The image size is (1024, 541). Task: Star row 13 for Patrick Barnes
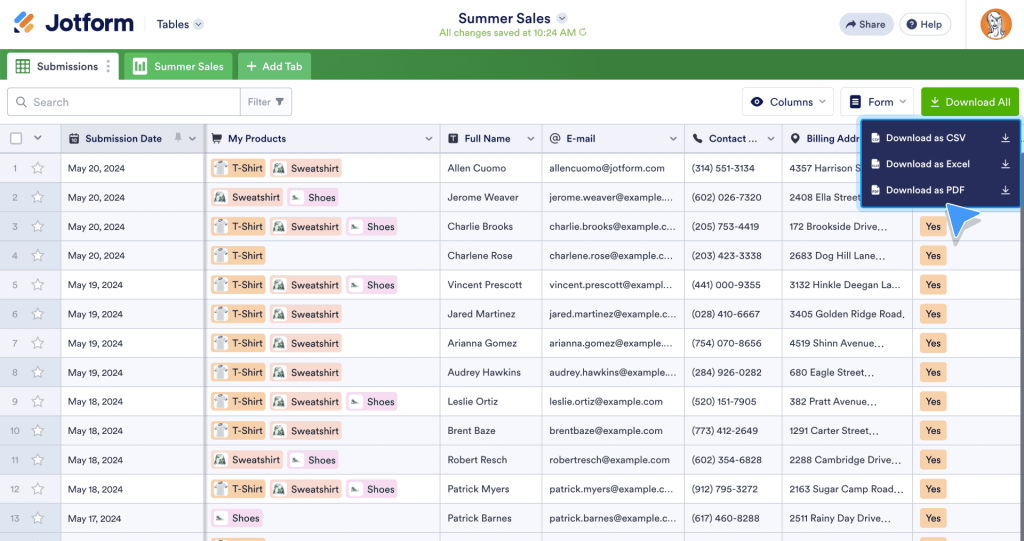pyautogui.click(x=38, y=518)
